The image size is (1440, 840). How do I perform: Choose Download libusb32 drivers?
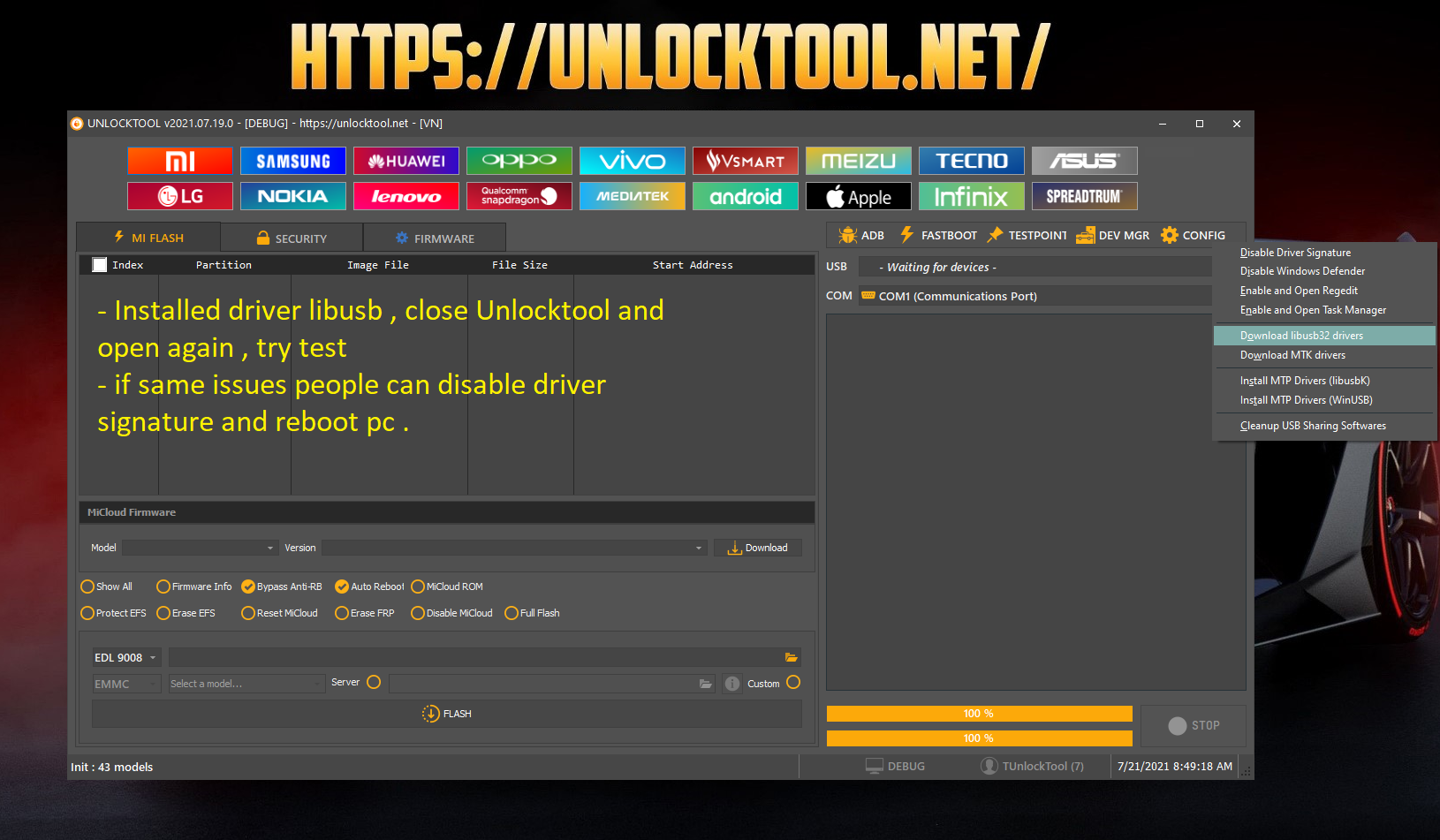click(1324, 336)
